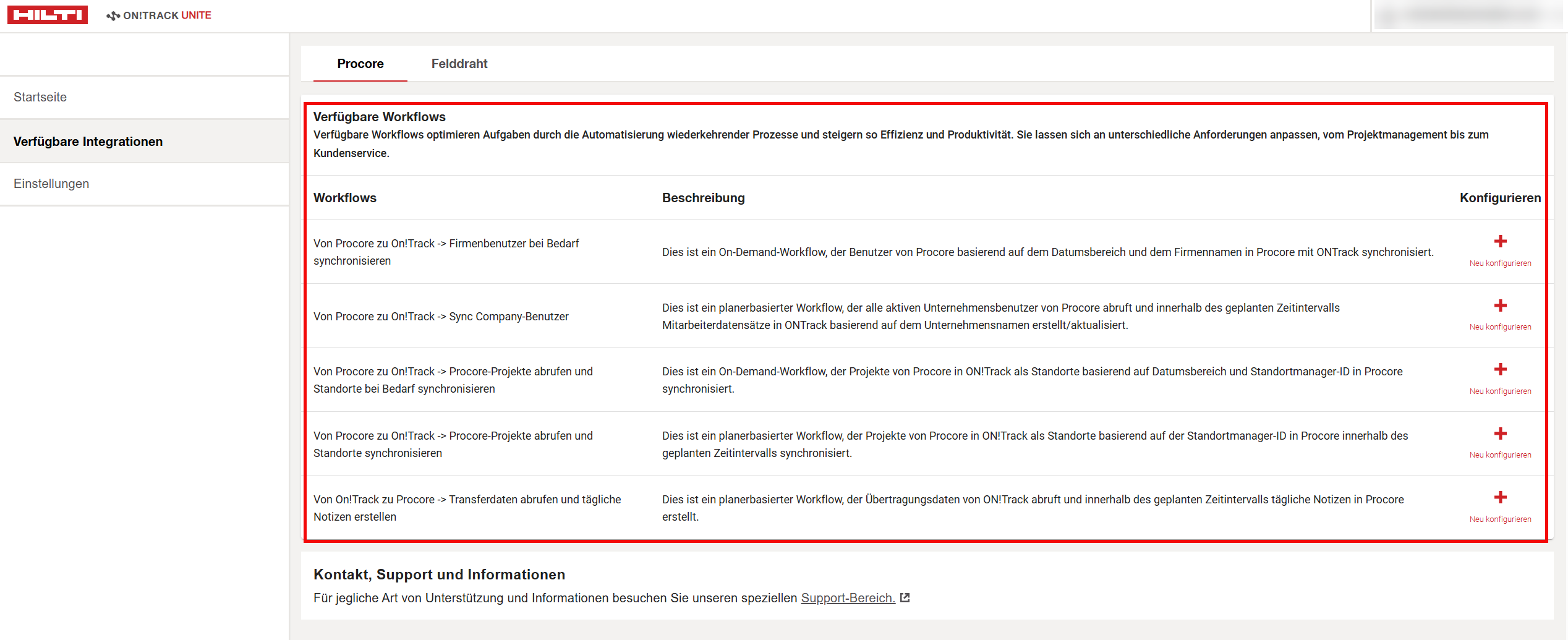
Task: Switch to the Felddraht tab
Action: coord(459,64)
